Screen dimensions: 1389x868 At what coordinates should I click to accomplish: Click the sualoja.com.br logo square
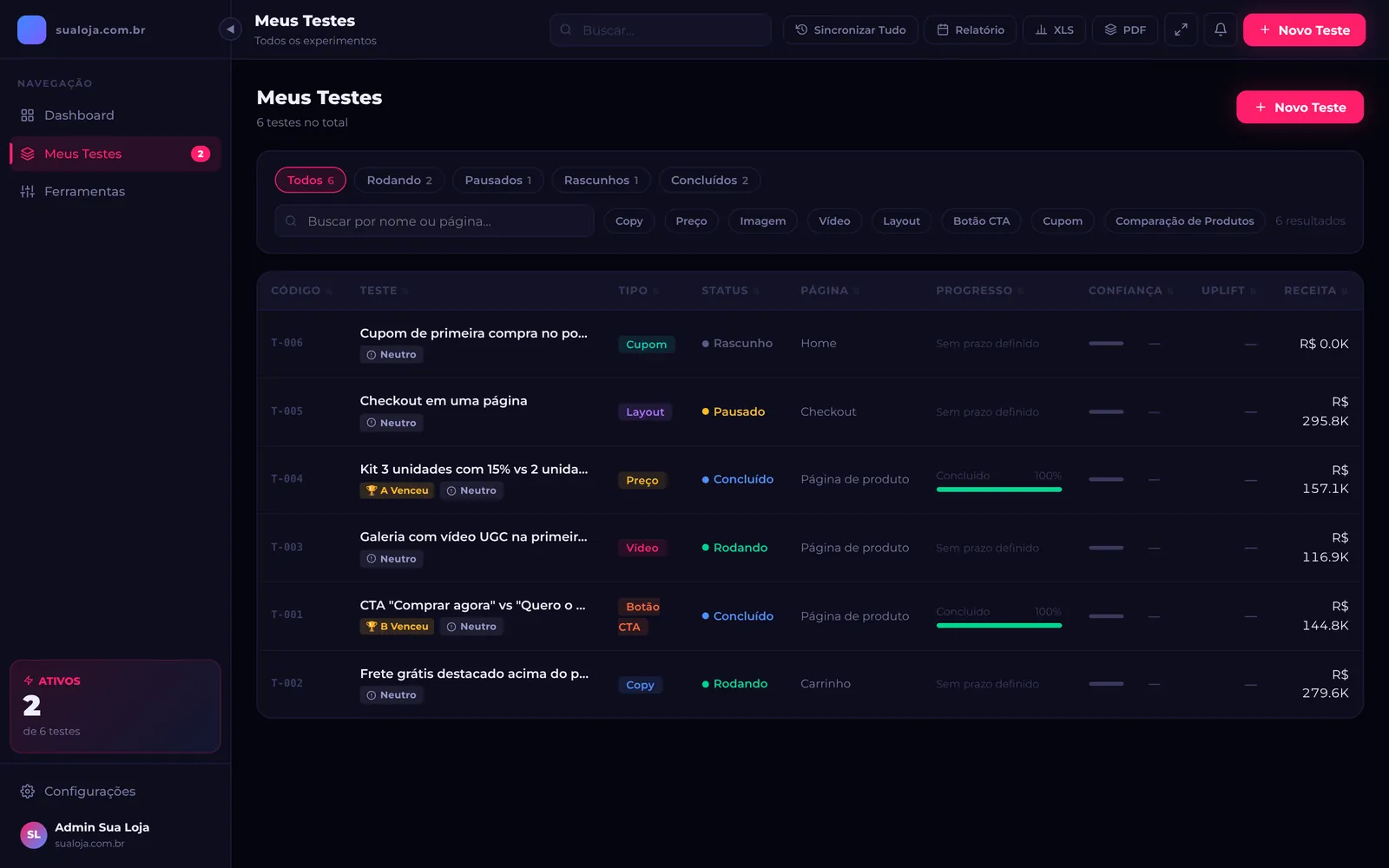[32, 30]
